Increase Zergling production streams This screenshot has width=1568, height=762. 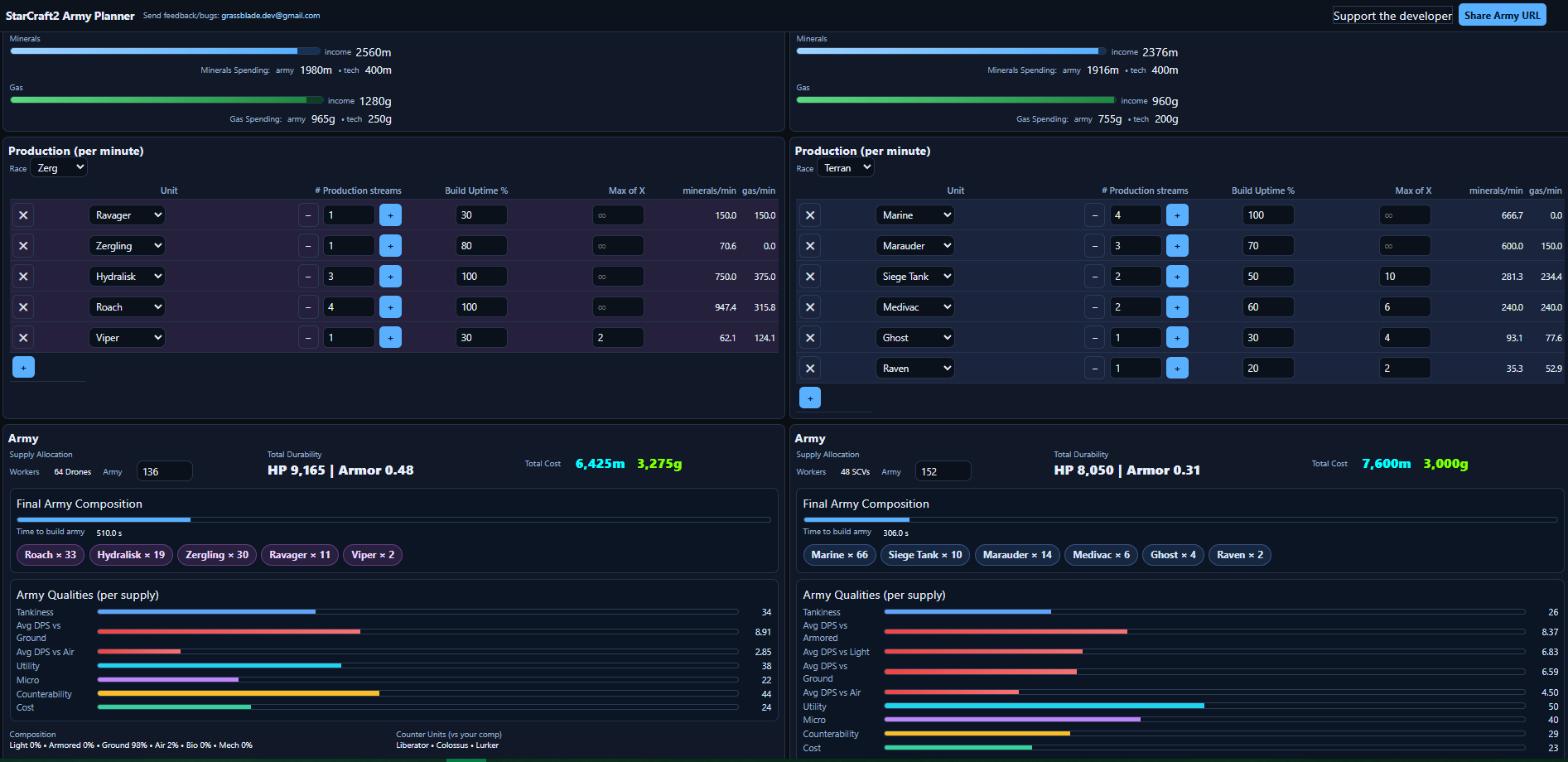[390, 245]
